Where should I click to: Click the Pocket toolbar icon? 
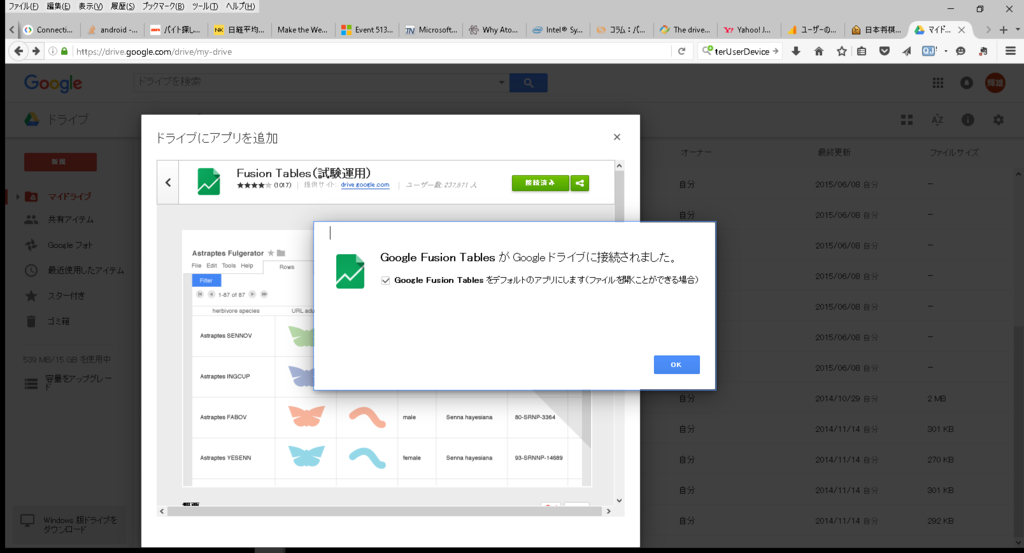(884, 51)
